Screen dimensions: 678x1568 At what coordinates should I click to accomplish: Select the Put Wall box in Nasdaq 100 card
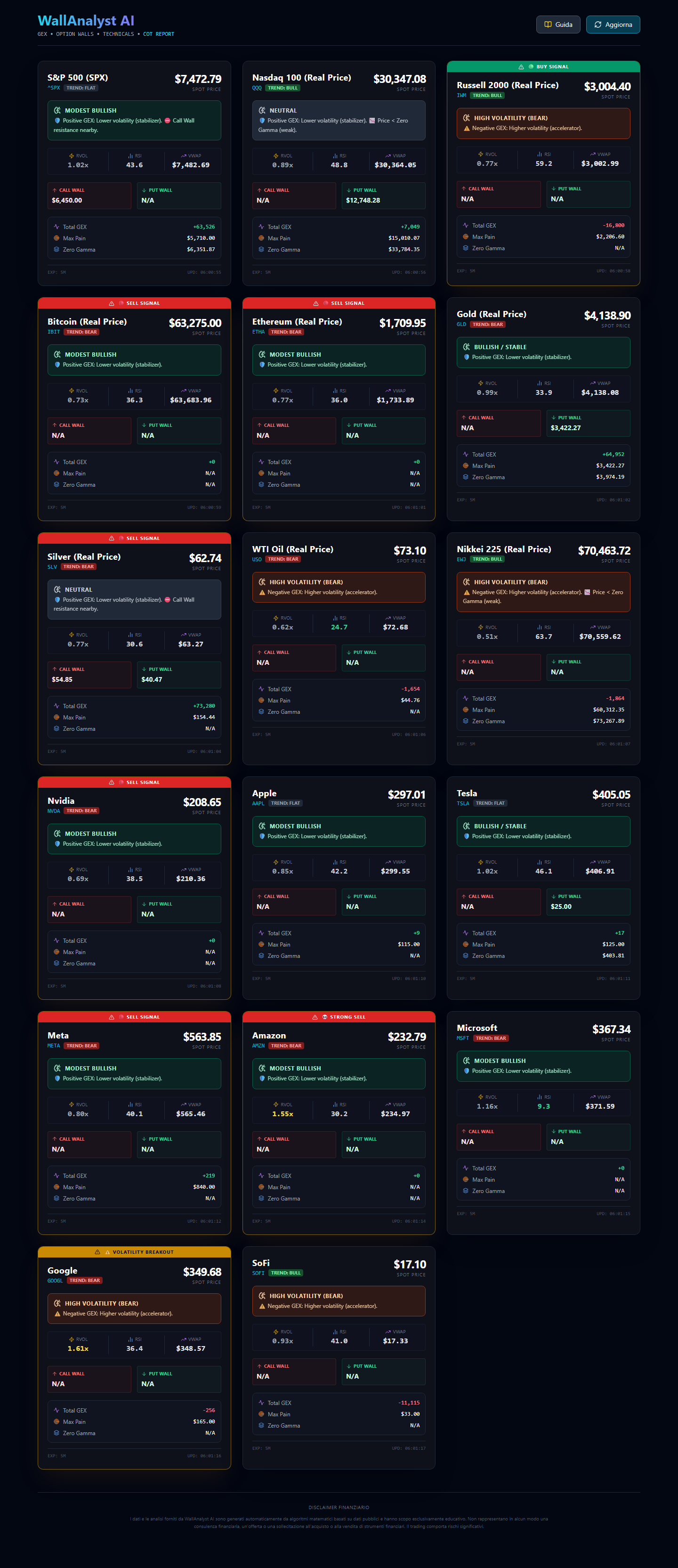(x=383, y=196)
